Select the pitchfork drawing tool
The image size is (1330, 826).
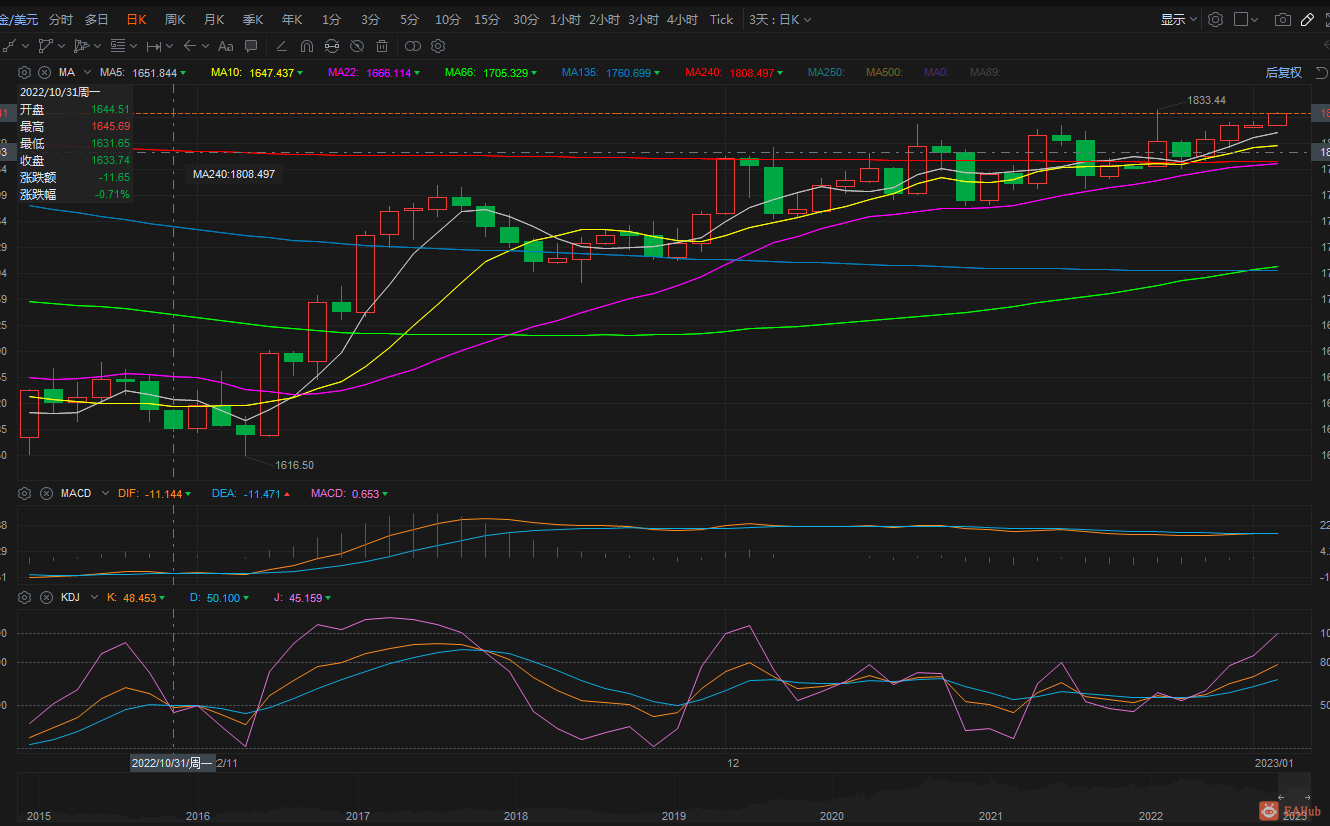coord(81,46)
